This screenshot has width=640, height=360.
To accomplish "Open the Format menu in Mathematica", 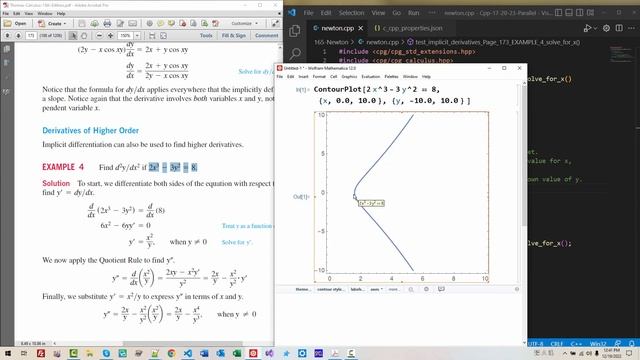I will click(x=319, y=77).
